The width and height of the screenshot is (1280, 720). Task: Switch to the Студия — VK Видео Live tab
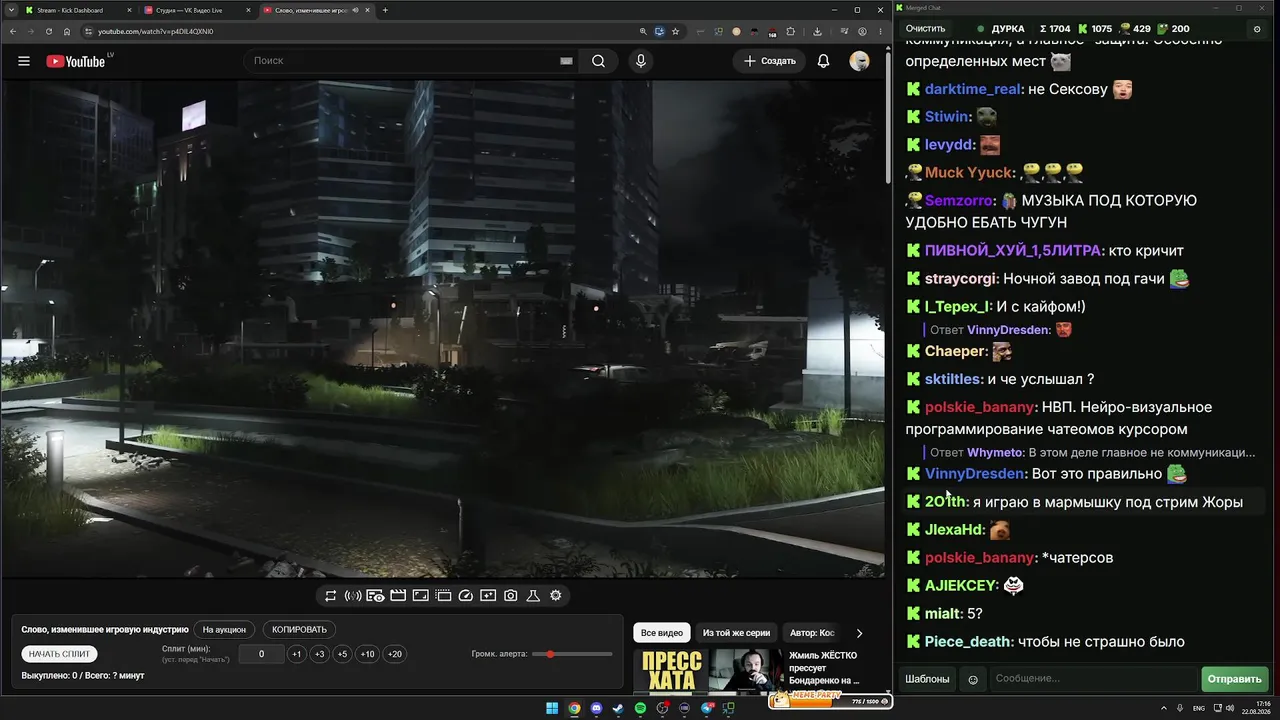(196, 10)
